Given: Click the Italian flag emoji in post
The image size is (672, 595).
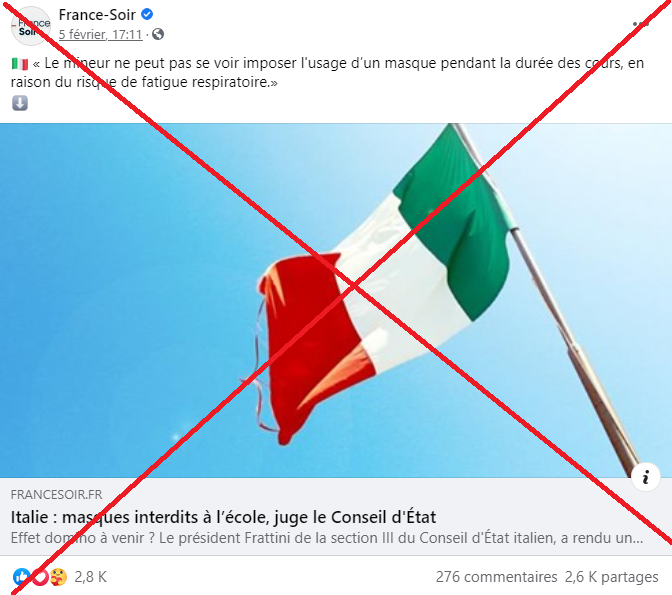Looking at the screenshot, I should [x=20, y=64].
